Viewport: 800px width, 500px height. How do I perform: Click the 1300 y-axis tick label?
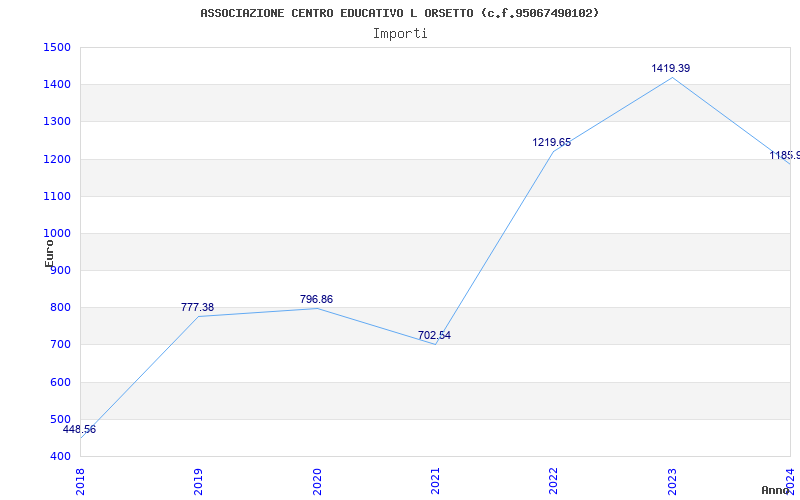pos(57,122)
